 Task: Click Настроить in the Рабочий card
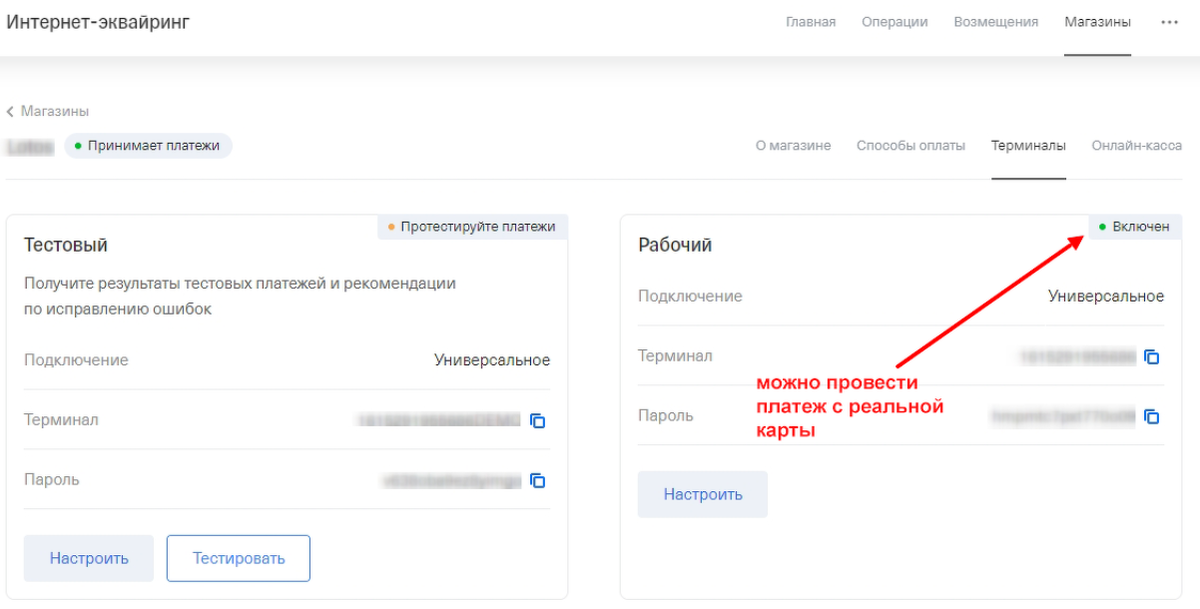tap(703, 494)
